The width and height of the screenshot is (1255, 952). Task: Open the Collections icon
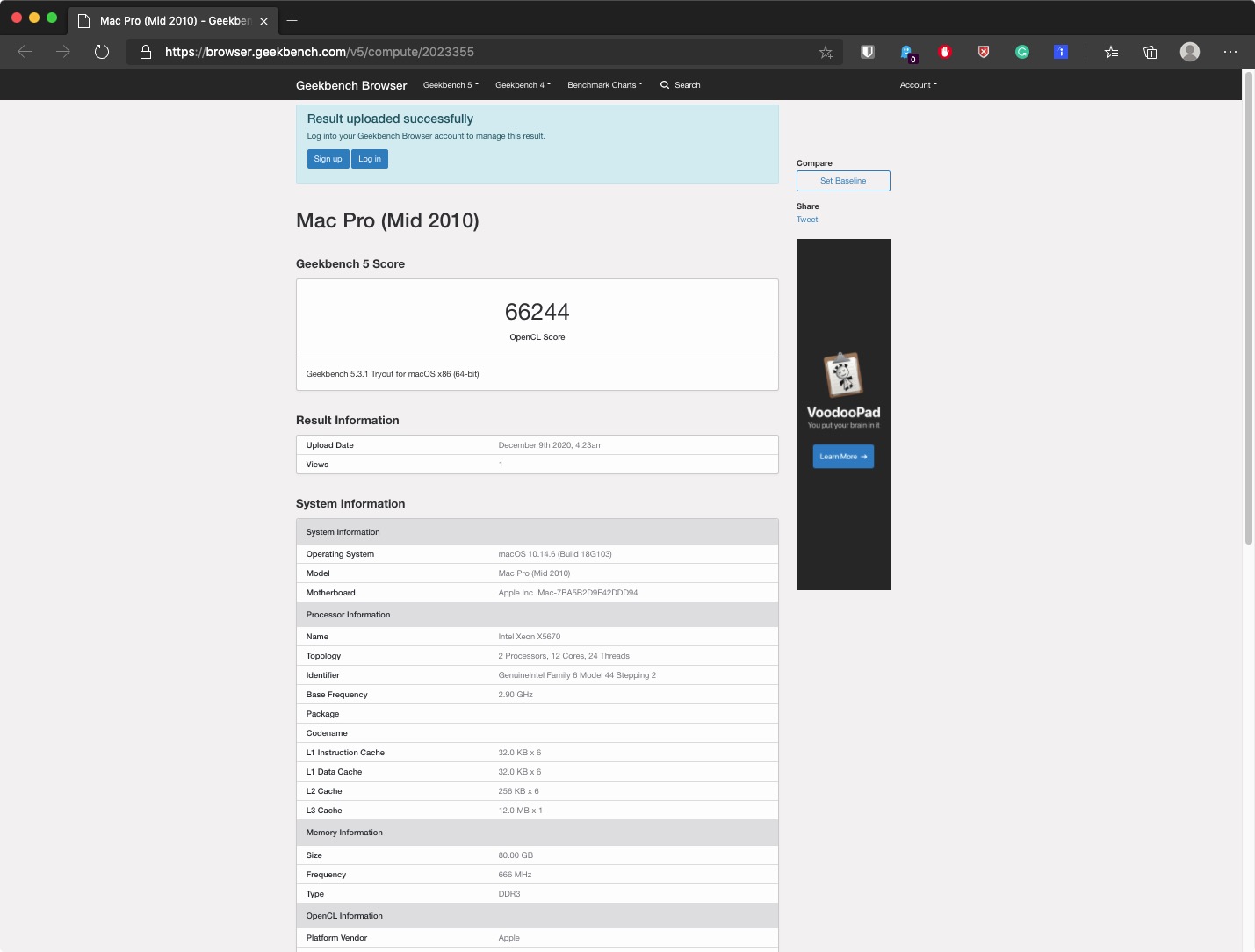click(1150, 52)
